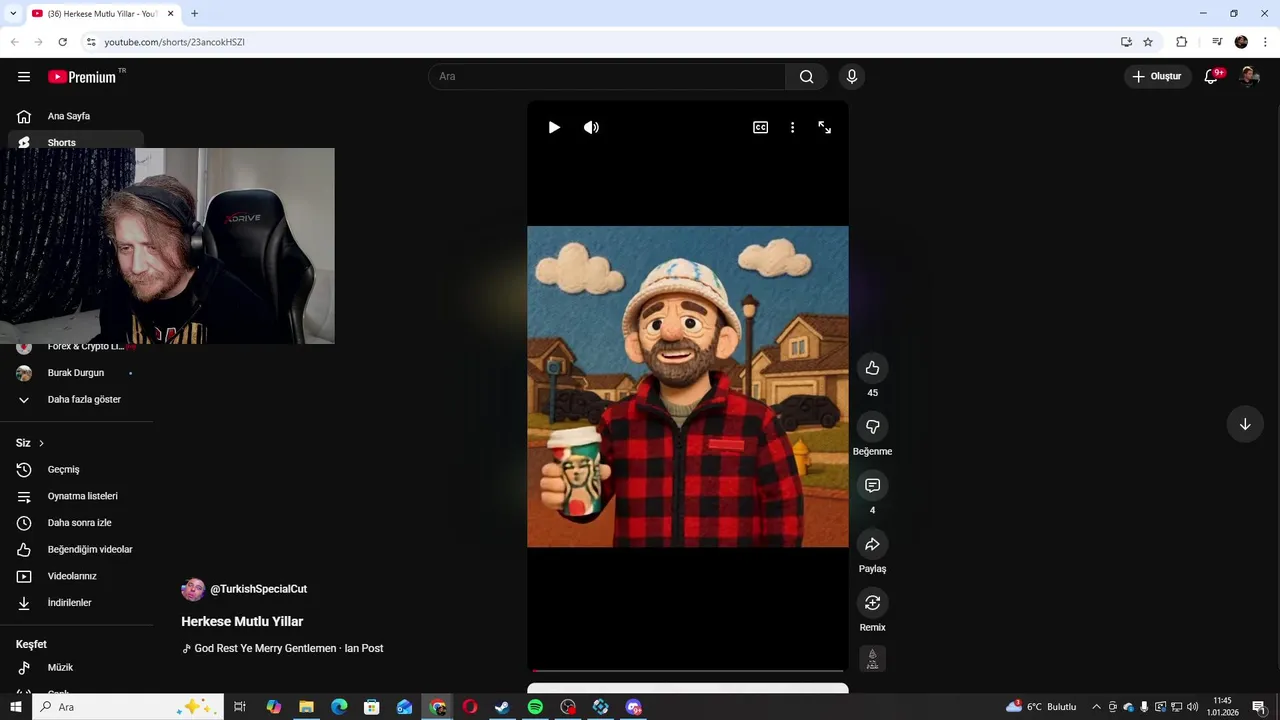Click the TurkishSpecialCut channel avatar
The image size is (1280, 720).
pyautogui.click(x=193, y=590)
